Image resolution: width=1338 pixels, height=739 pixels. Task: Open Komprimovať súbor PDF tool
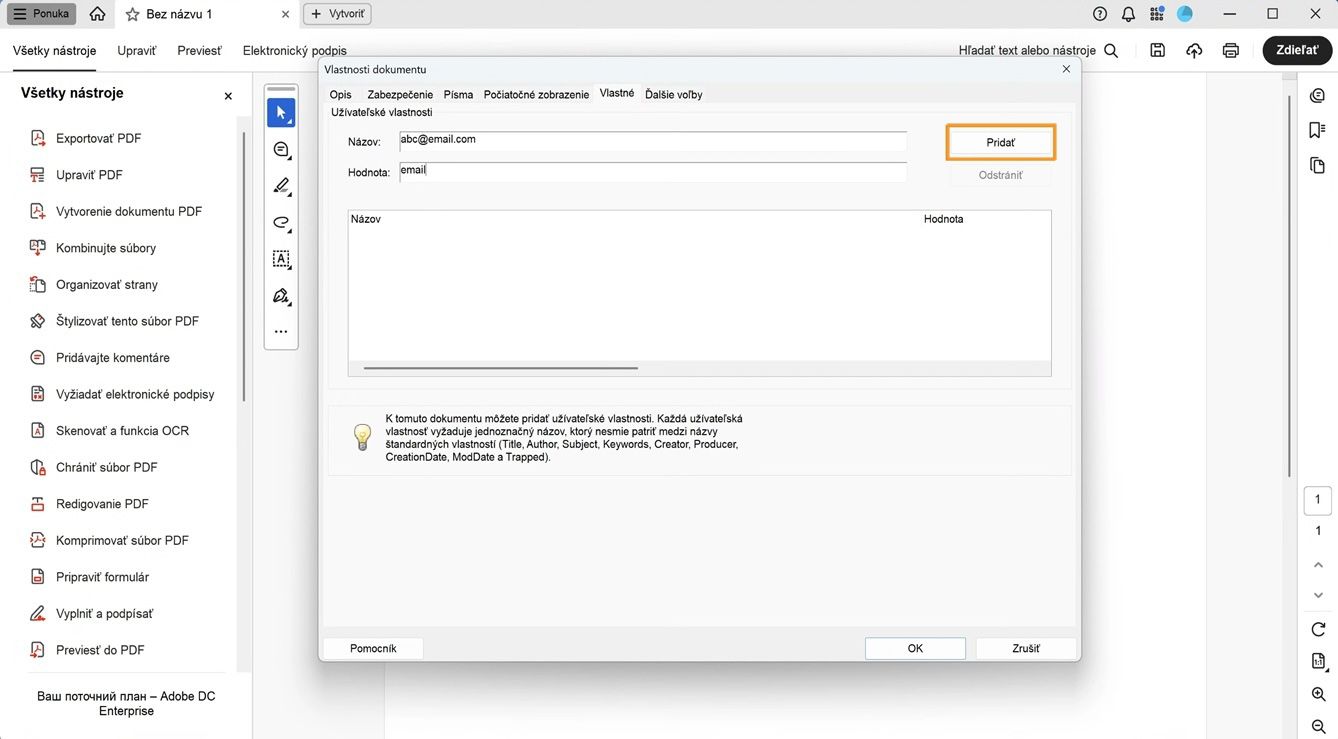[122, 540]
